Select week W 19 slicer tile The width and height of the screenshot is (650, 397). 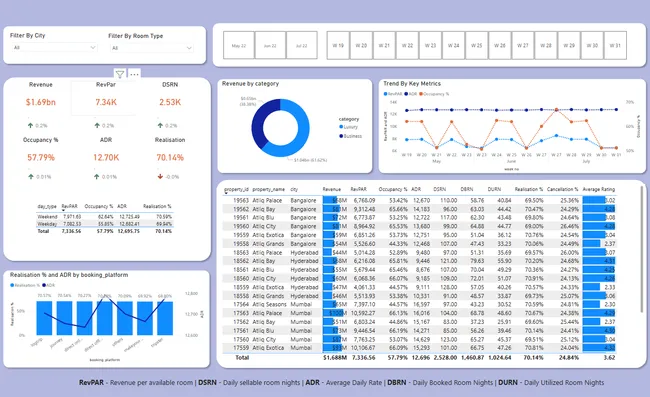tap(338, 45)
